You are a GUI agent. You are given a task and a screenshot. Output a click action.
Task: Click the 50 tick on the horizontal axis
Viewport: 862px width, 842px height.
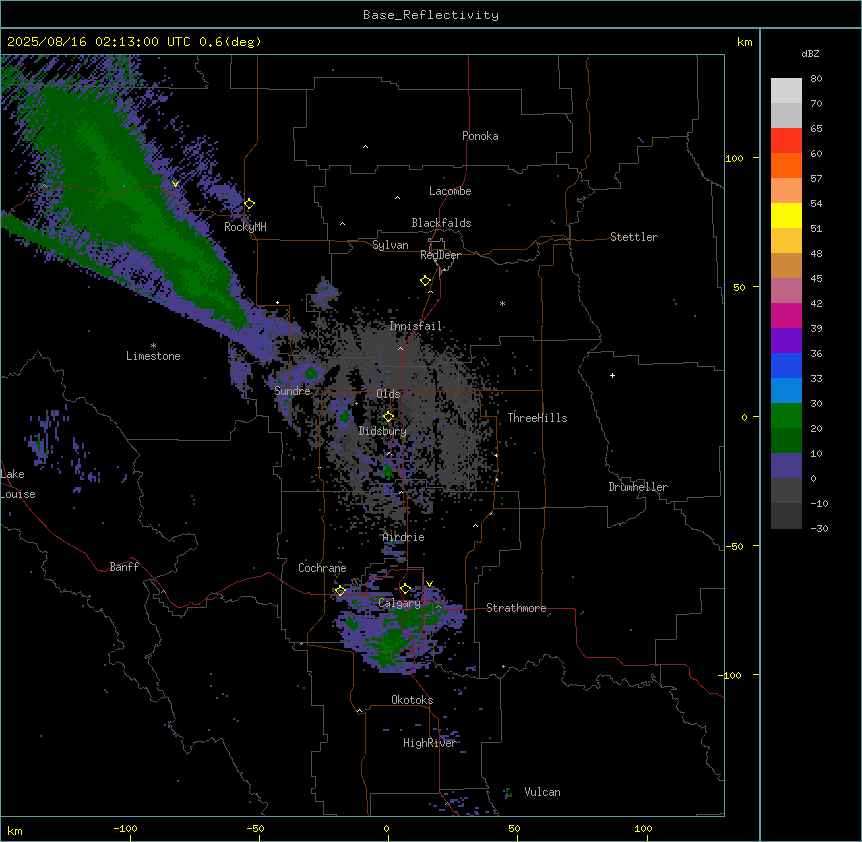pos(514,828)
